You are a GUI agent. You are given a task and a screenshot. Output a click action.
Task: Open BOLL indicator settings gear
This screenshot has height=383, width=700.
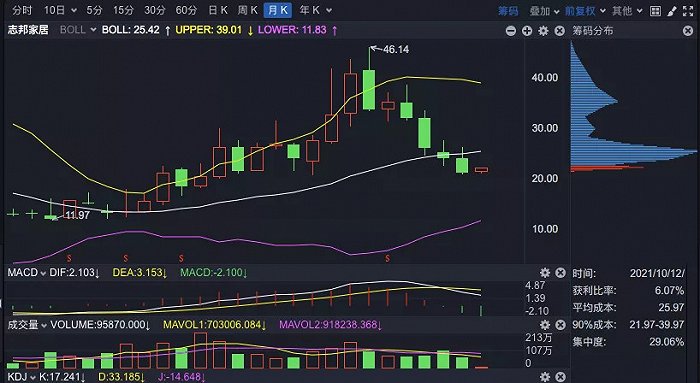(x=543, y=31)
